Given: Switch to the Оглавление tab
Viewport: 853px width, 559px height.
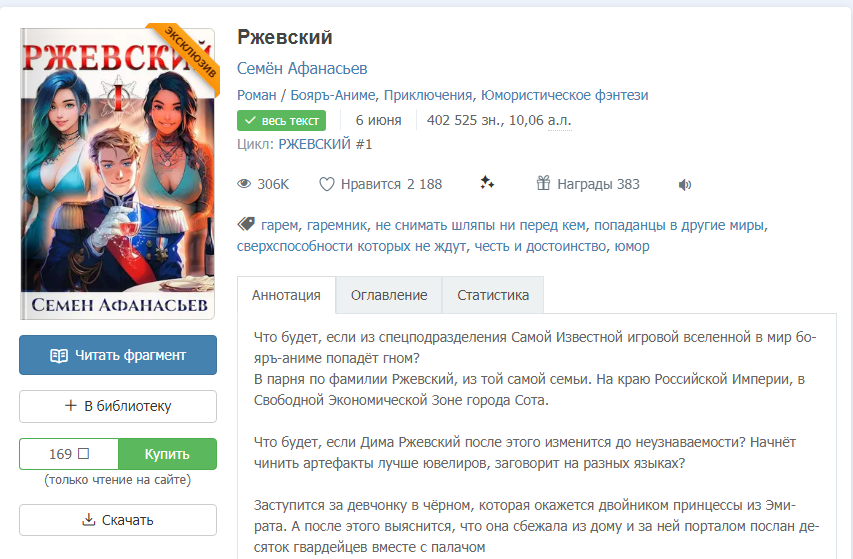Looking at the screenshot, I should click(389, 295).
